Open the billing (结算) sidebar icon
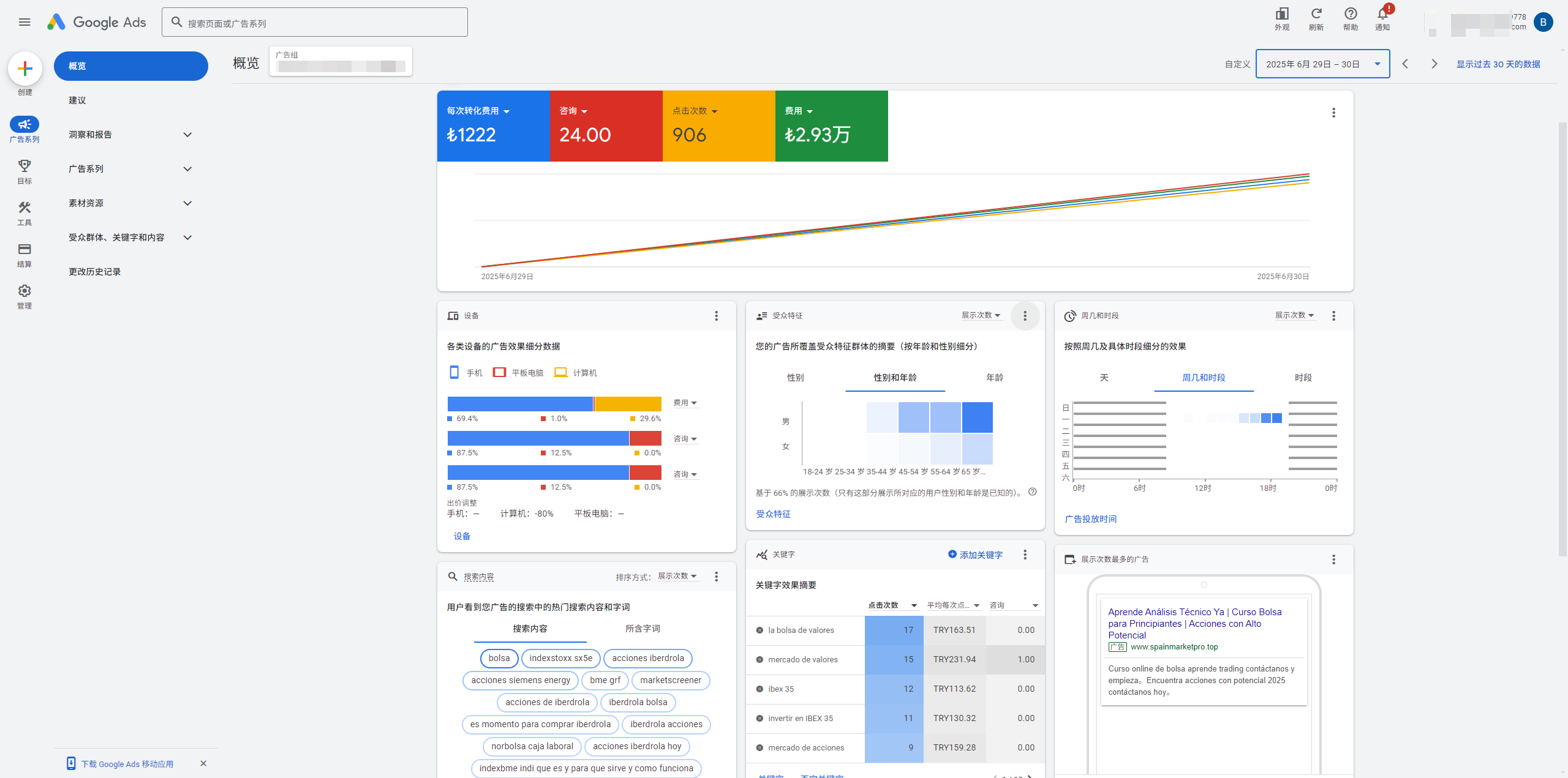This screenshot has width=1568, height=778. pyautogui.click(x=24, y=250)
